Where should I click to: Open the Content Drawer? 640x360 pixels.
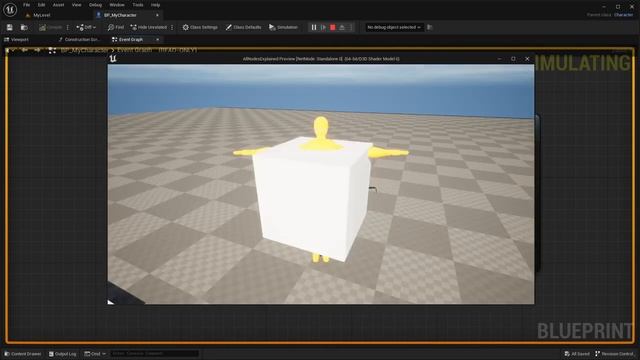click(x=23, y=354)
